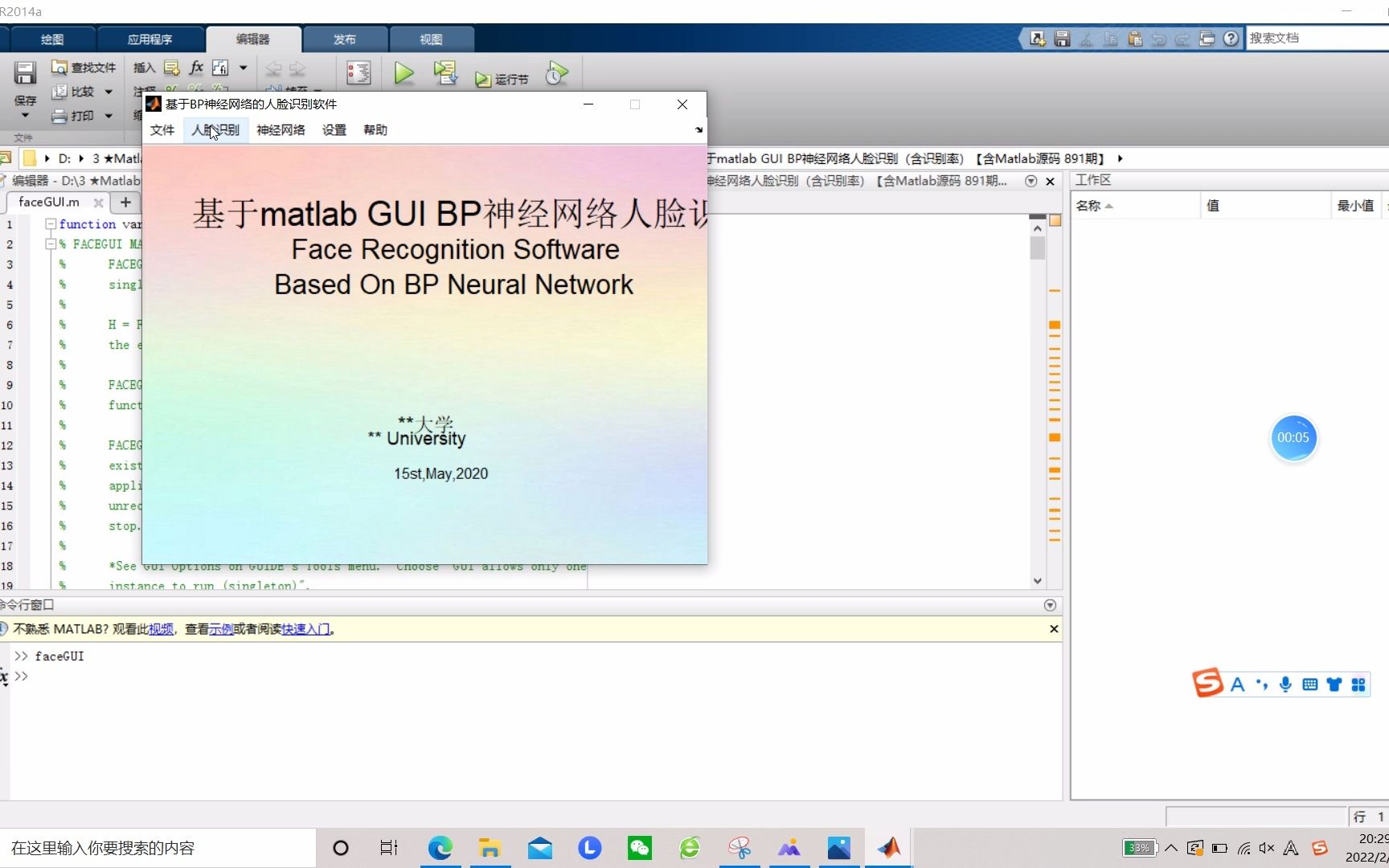1389x868 pixels.
Task: Switch to the 编辑器 (Editor) ribbon tab
Action: (253, 39)
